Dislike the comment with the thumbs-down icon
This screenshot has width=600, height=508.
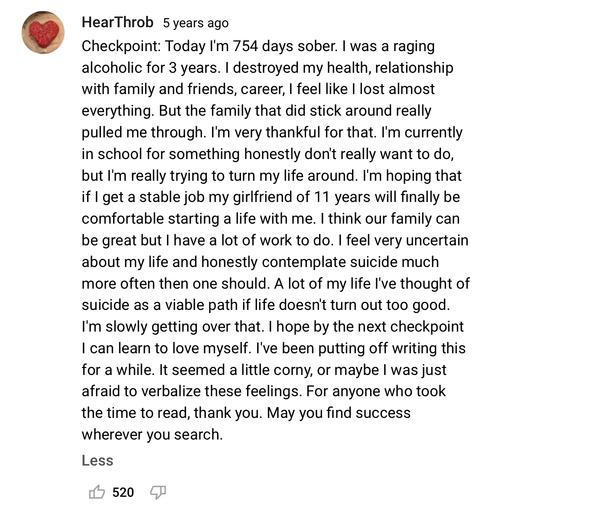tap(157, 492)
